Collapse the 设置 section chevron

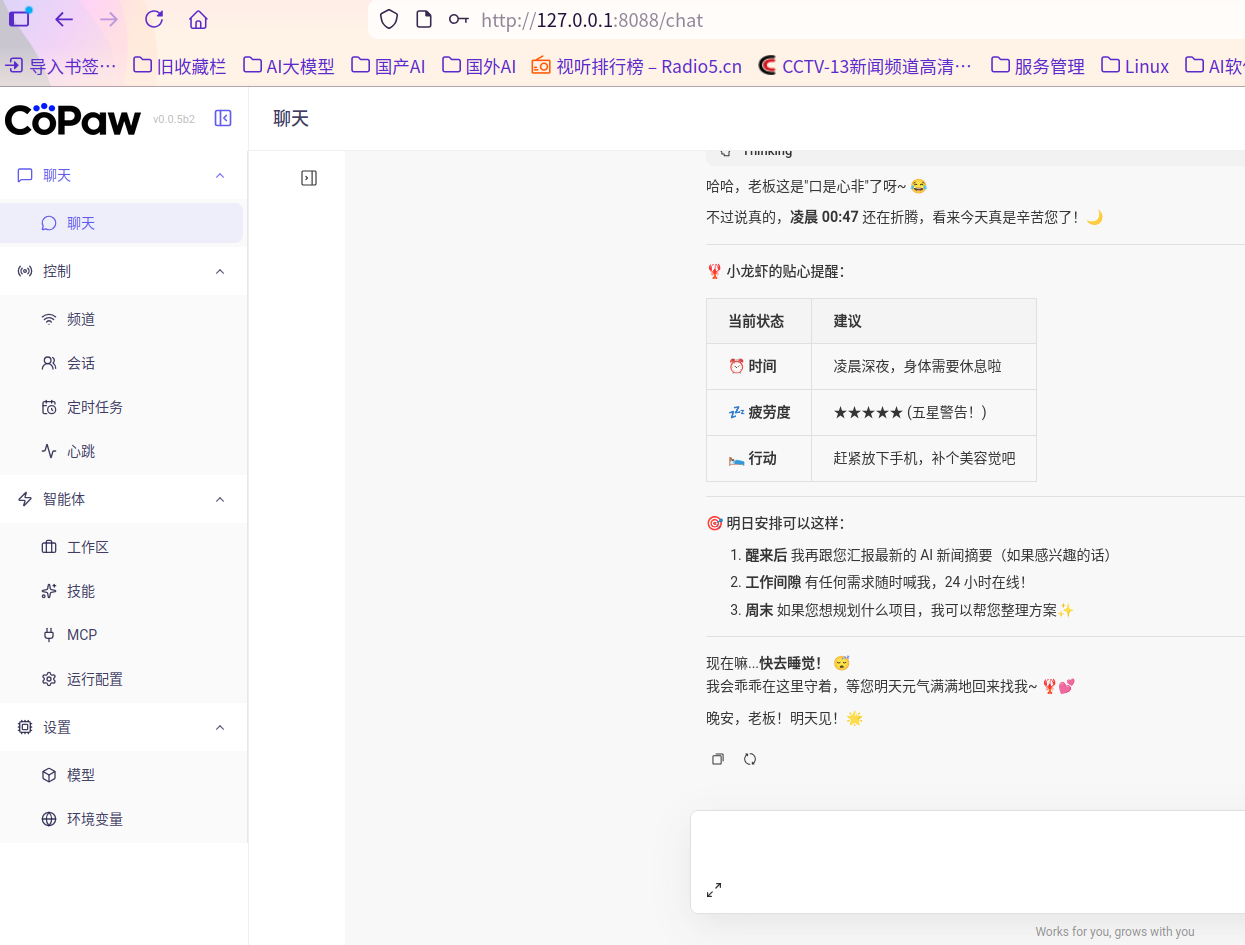click(219, 727)
